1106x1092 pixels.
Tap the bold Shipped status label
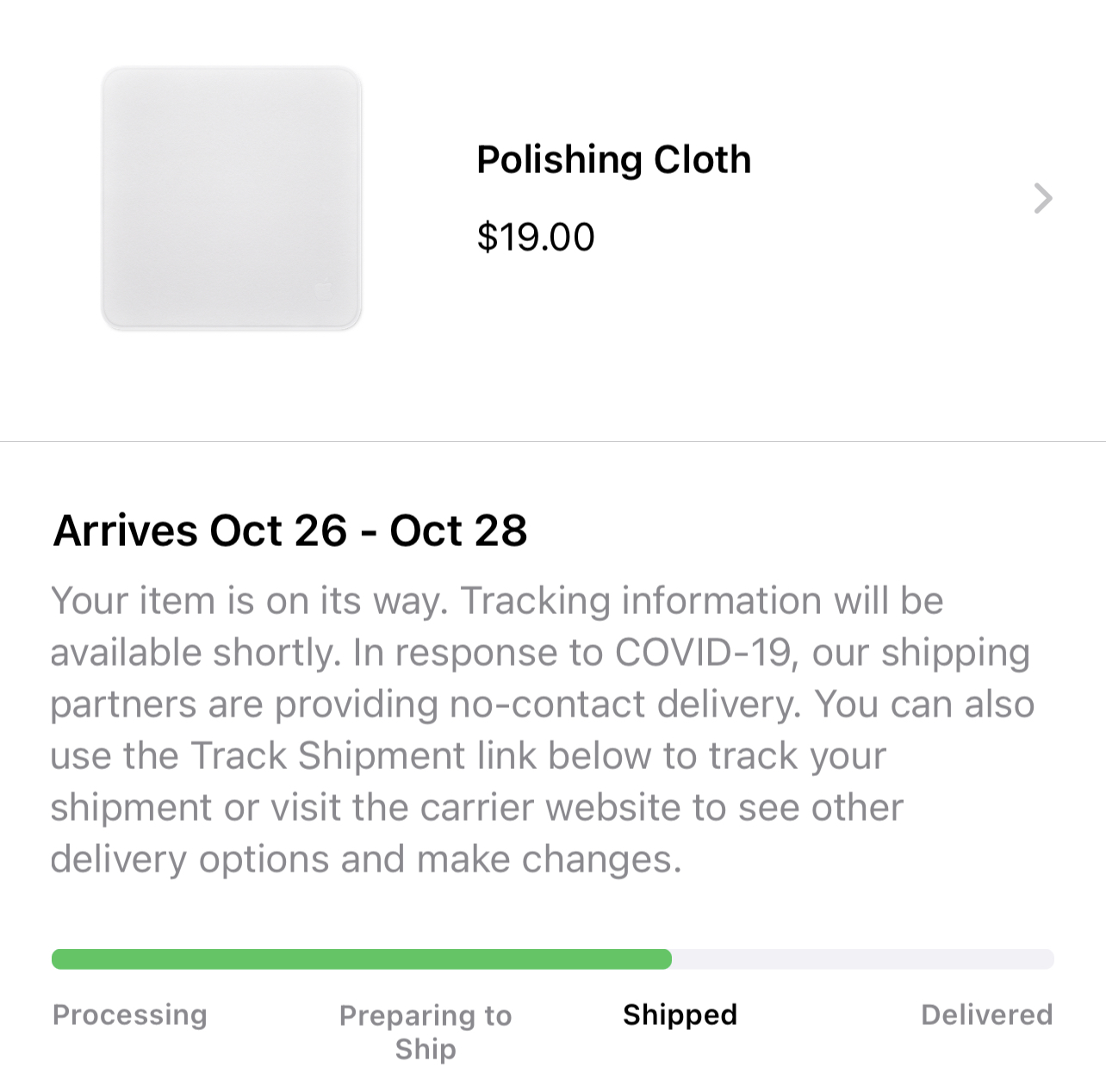pyautogui.click(x=680, y=1014)
